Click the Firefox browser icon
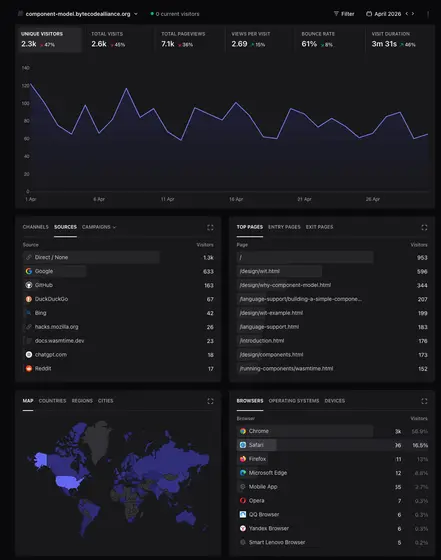Viewport: 441px width, 560px height. point(243,459)
